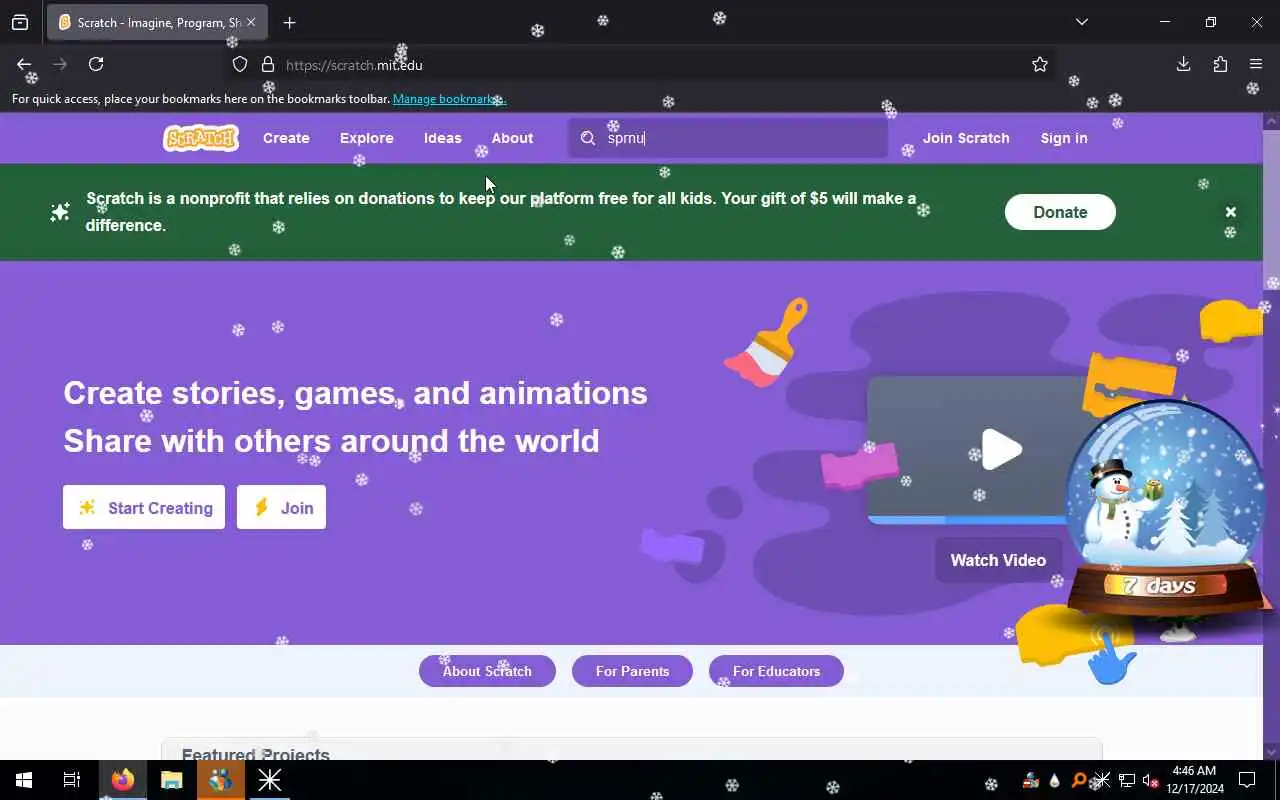
Task: Reload the current page
Action: tap(96, 64)
